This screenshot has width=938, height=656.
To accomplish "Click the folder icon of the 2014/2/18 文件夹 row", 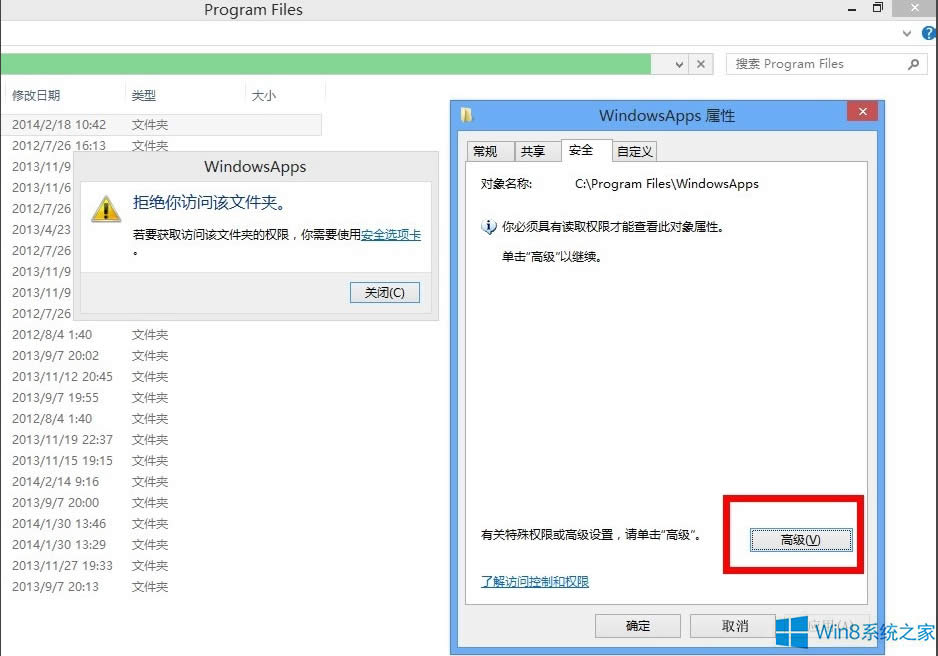I will click(x=148, y=124).
